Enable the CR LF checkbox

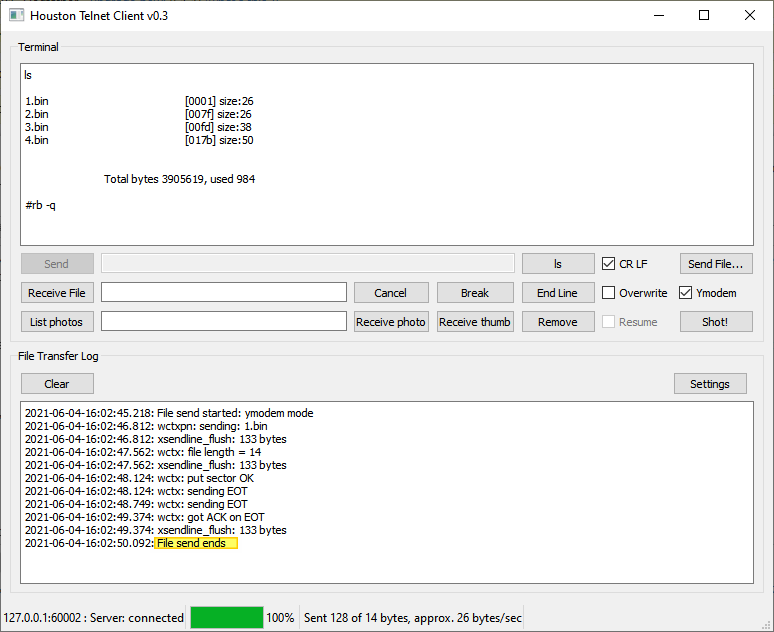click(609, 264)
